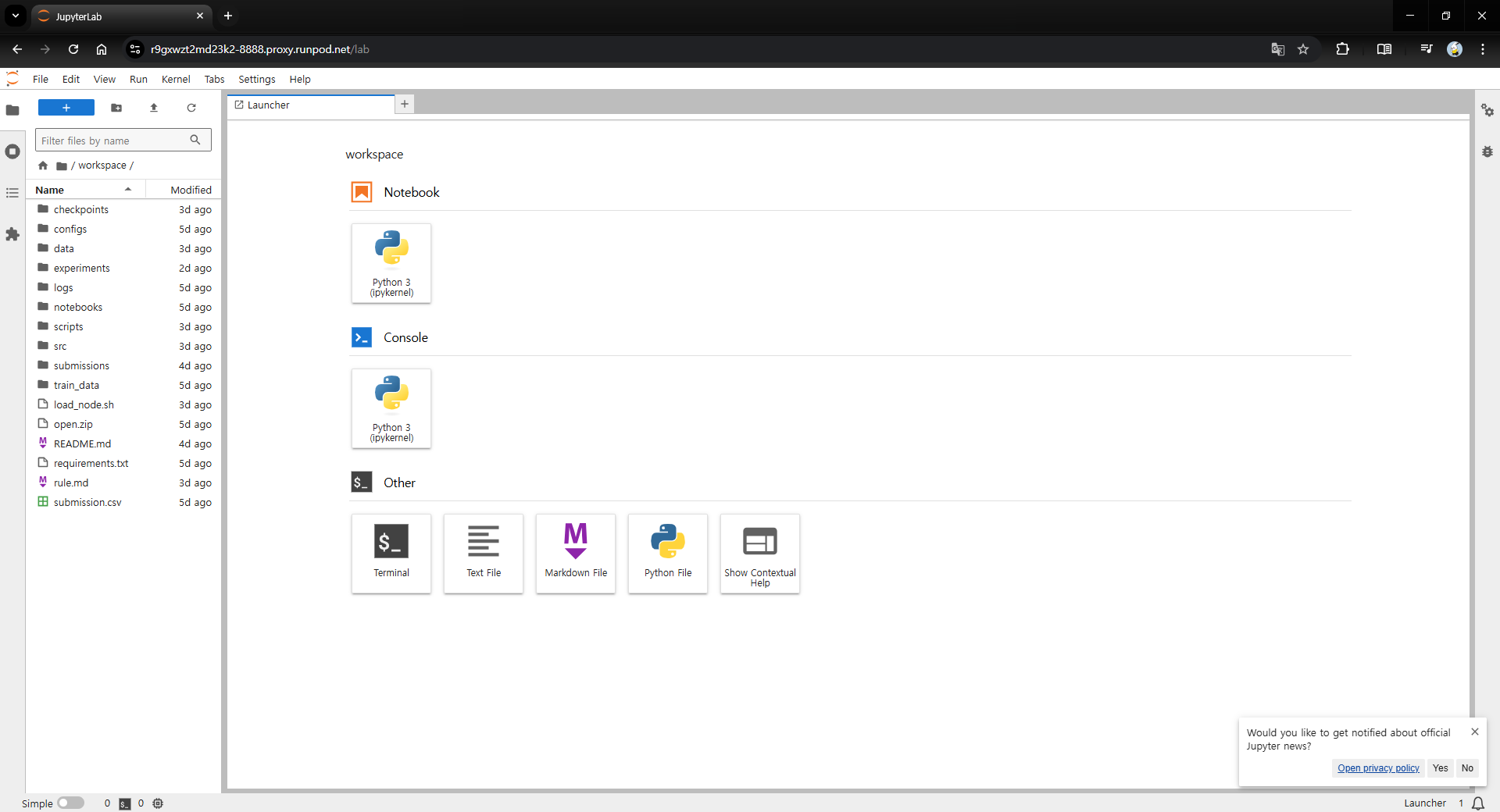Click the workspace breadcrumb path
The image size is (1500, 812).
click(x=102, y=166)
